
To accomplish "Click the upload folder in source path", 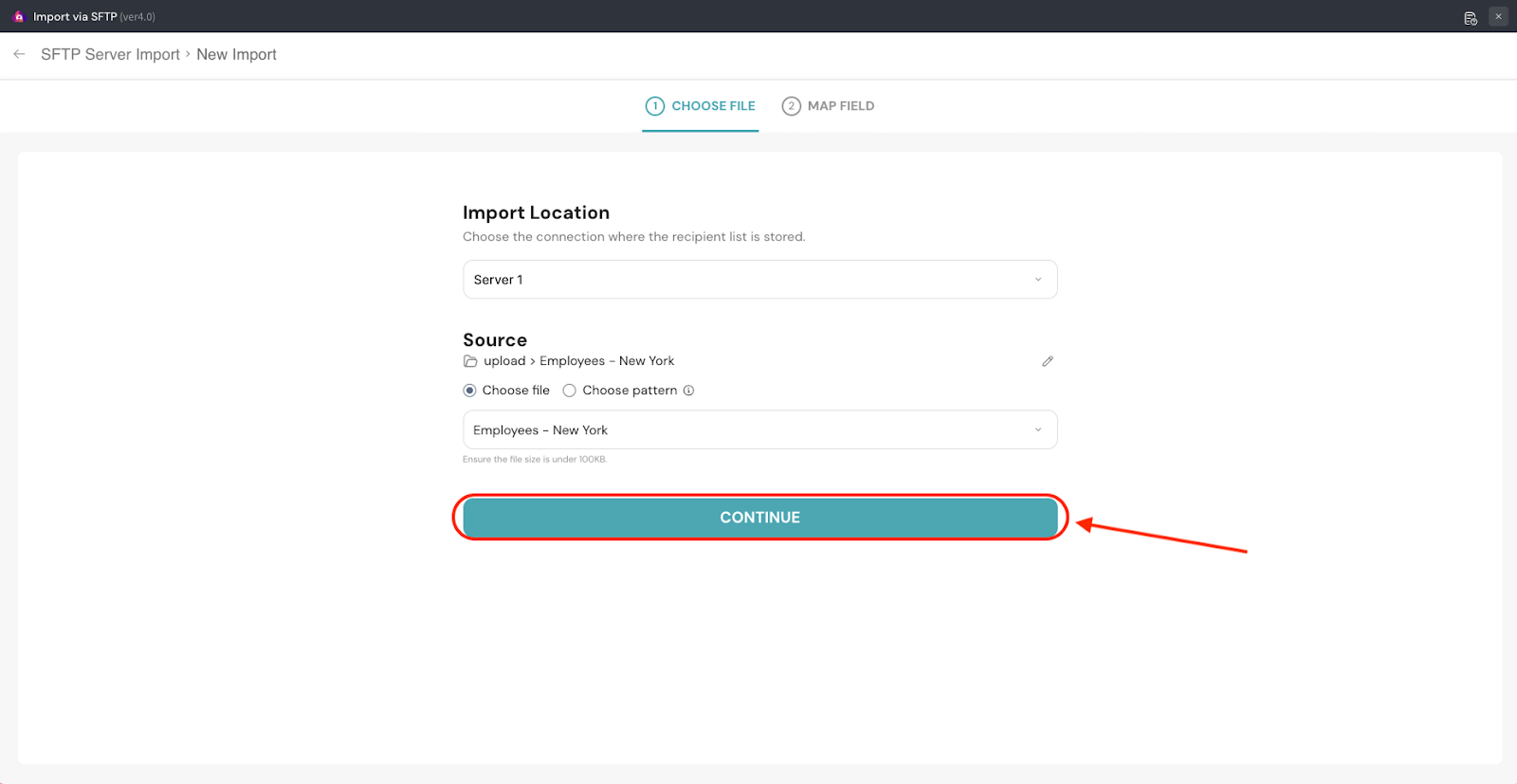I will coord(504,361).
